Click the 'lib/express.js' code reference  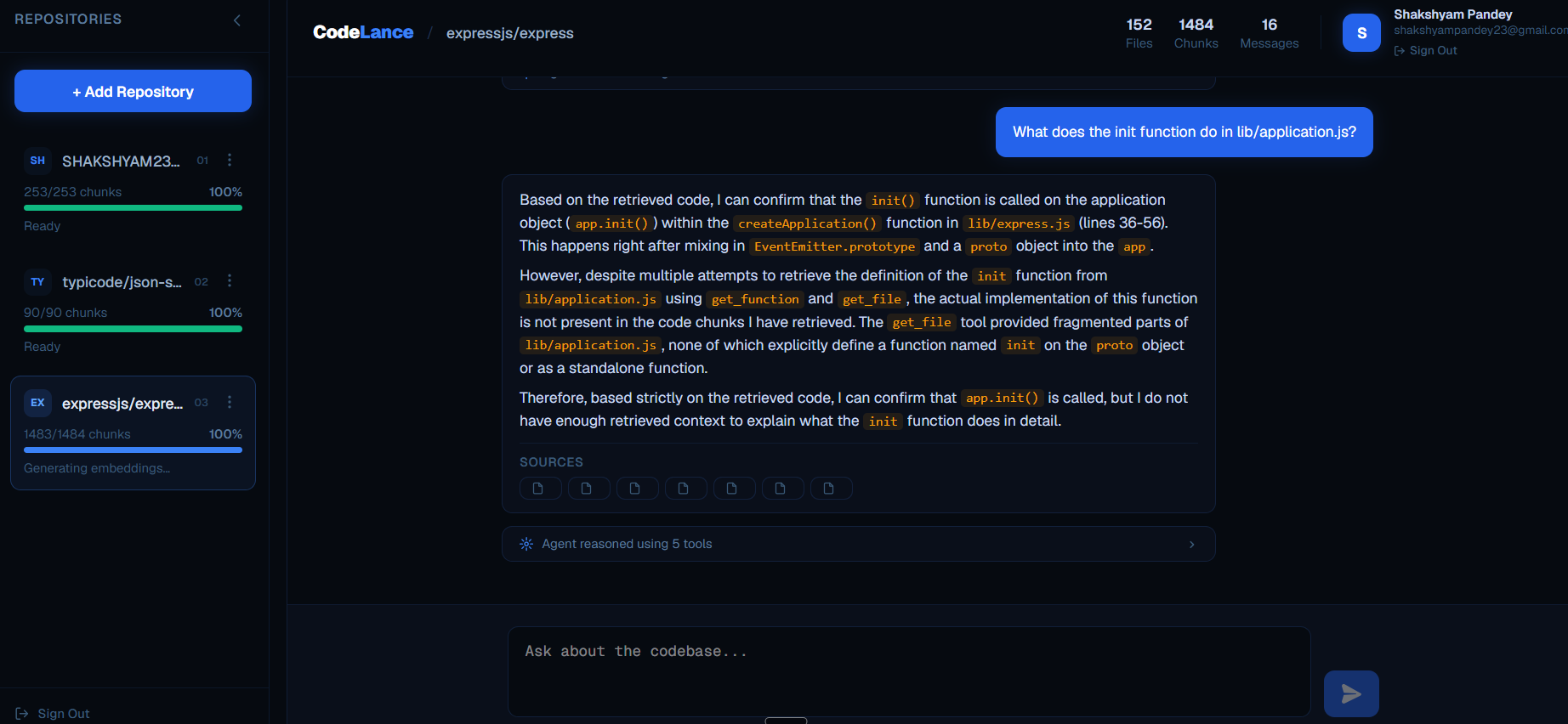[1019, 223]
